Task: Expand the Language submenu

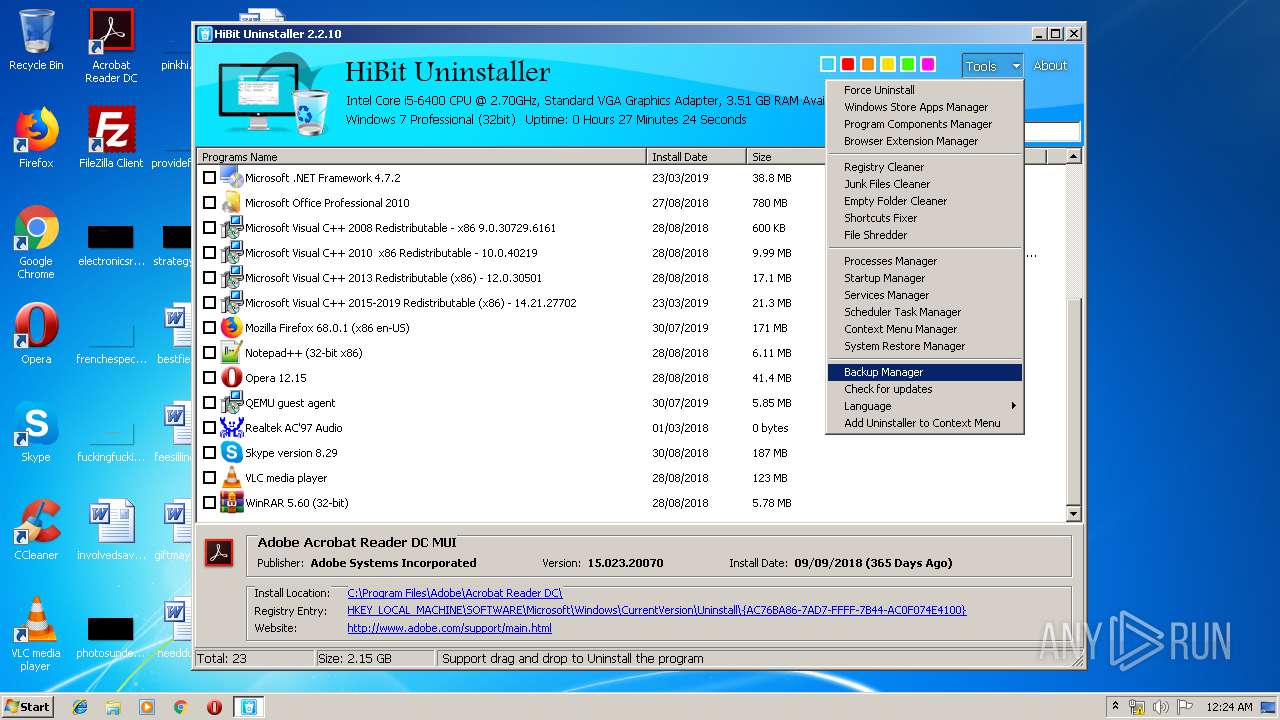Action: pyautogui.click(x=925, y=405)
